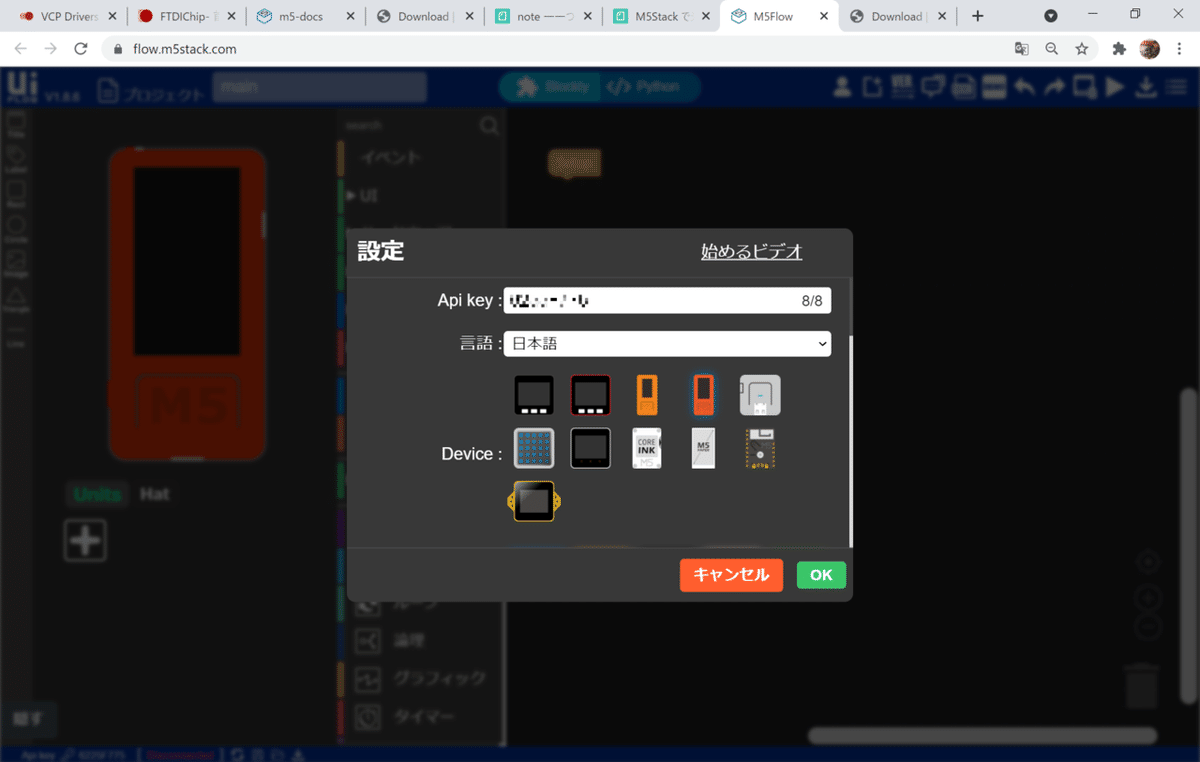Select the orange M5StickC device
This screenshot has height=762, width=1200.
pyautogui.click(x=647, y=395)
